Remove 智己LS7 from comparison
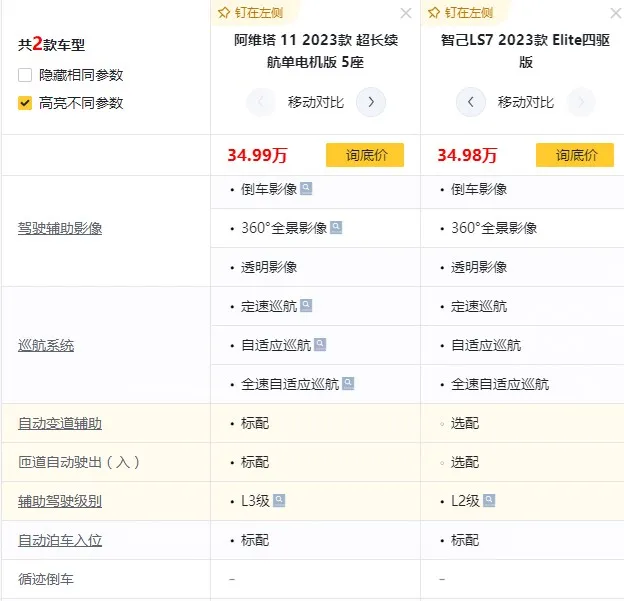The image size is (624, 601). (x=616, y=13)
